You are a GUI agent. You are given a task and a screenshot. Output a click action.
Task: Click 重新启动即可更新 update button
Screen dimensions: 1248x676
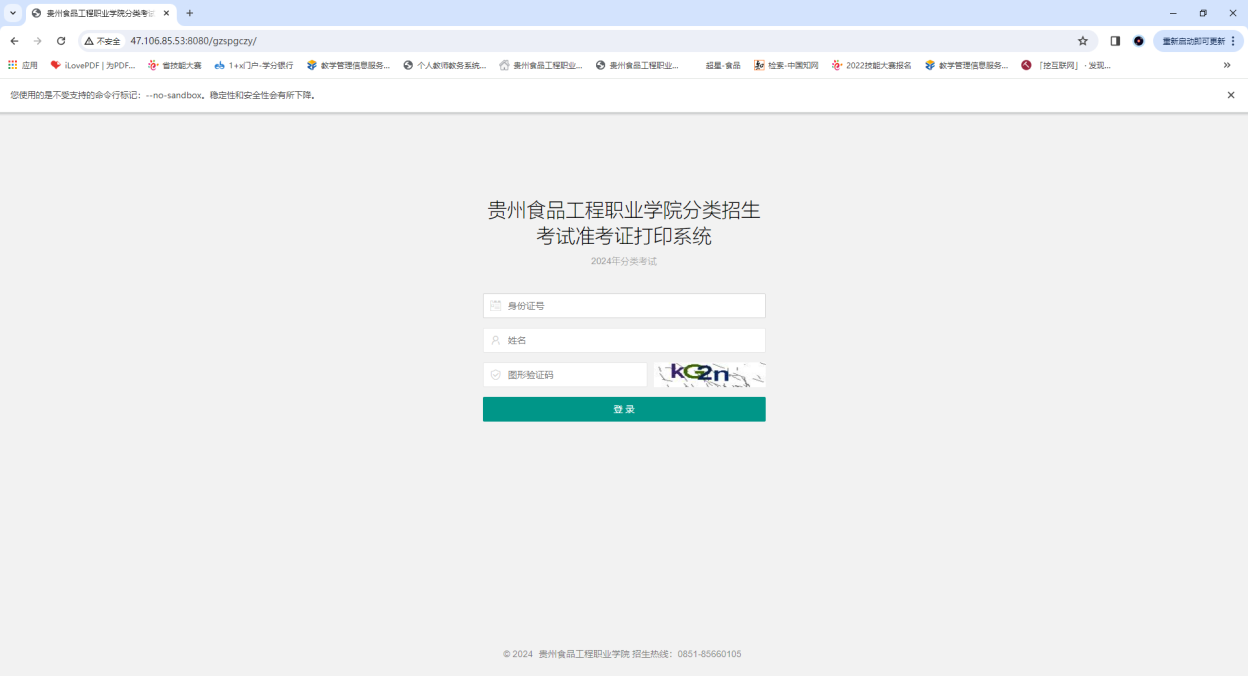tap(1192, 41)
